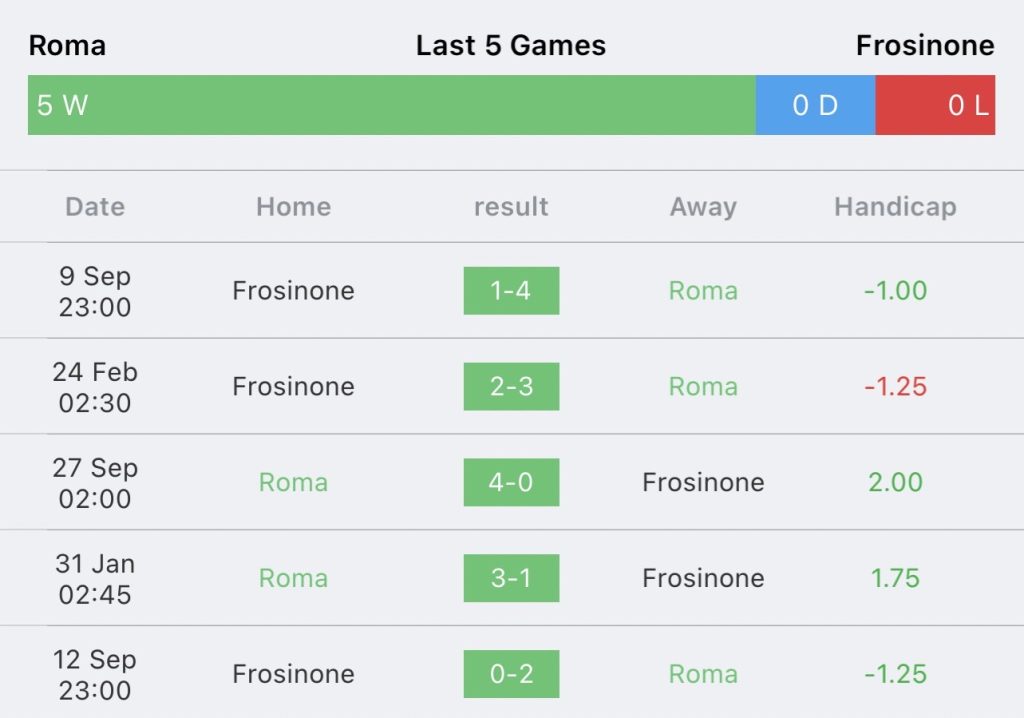1024x718 pixels.
Task: Click the 3-1 score badge
Action: [511, 578]
